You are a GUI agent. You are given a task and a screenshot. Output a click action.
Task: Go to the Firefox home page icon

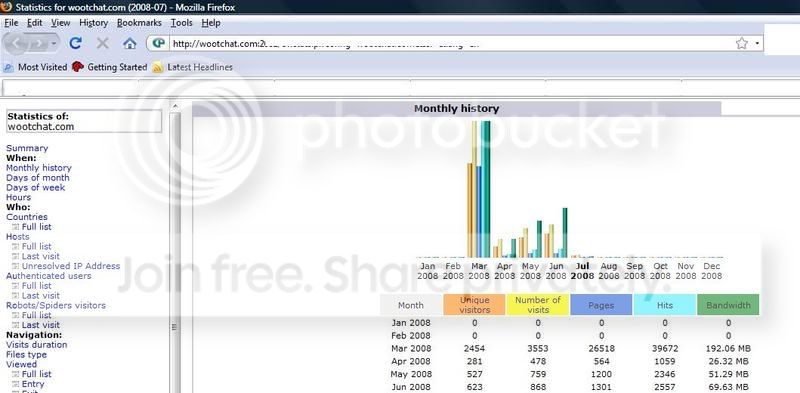(130, 43)
